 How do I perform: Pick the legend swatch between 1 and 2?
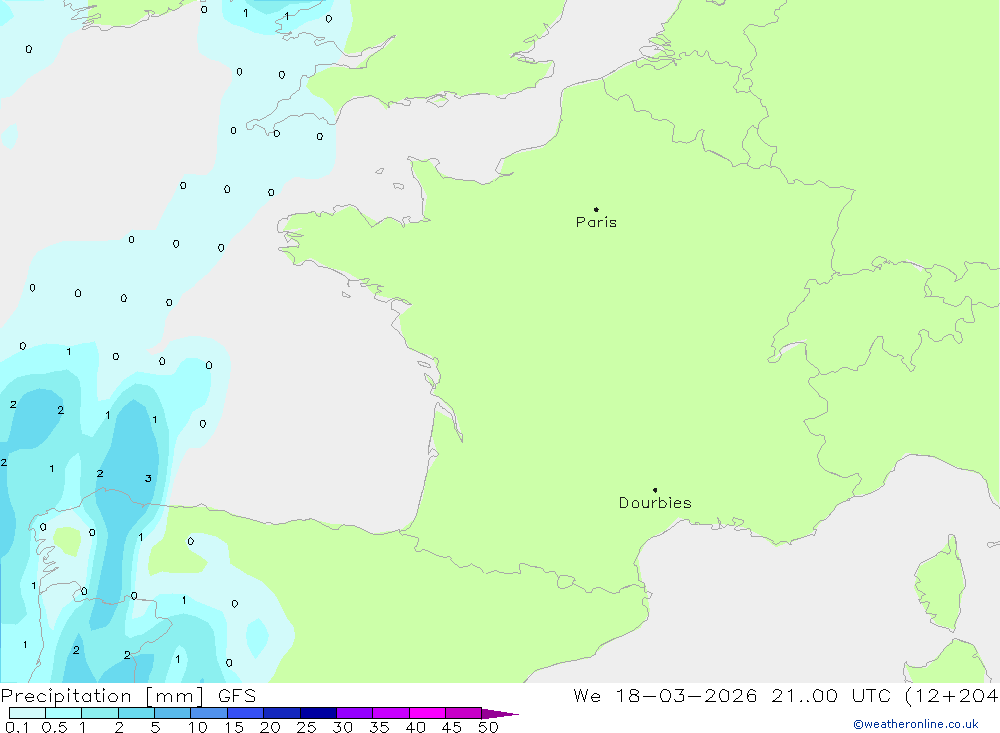tap(100, 713)
